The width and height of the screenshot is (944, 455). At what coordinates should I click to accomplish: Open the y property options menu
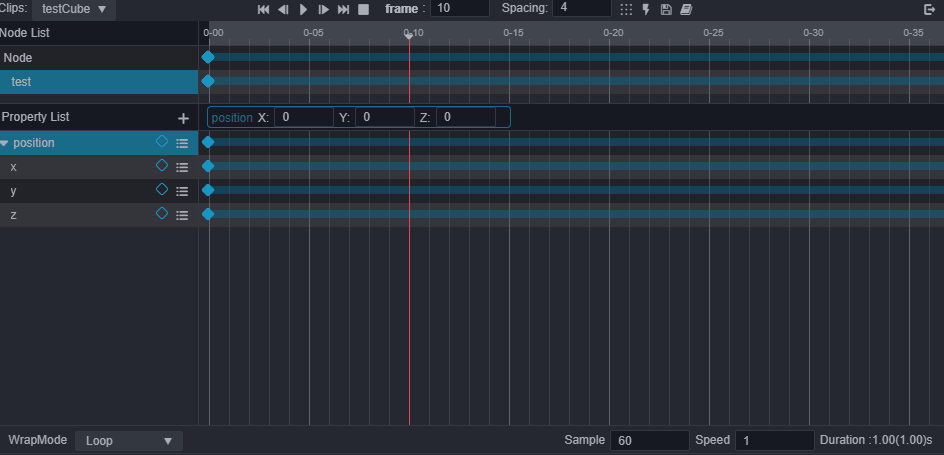182,191
